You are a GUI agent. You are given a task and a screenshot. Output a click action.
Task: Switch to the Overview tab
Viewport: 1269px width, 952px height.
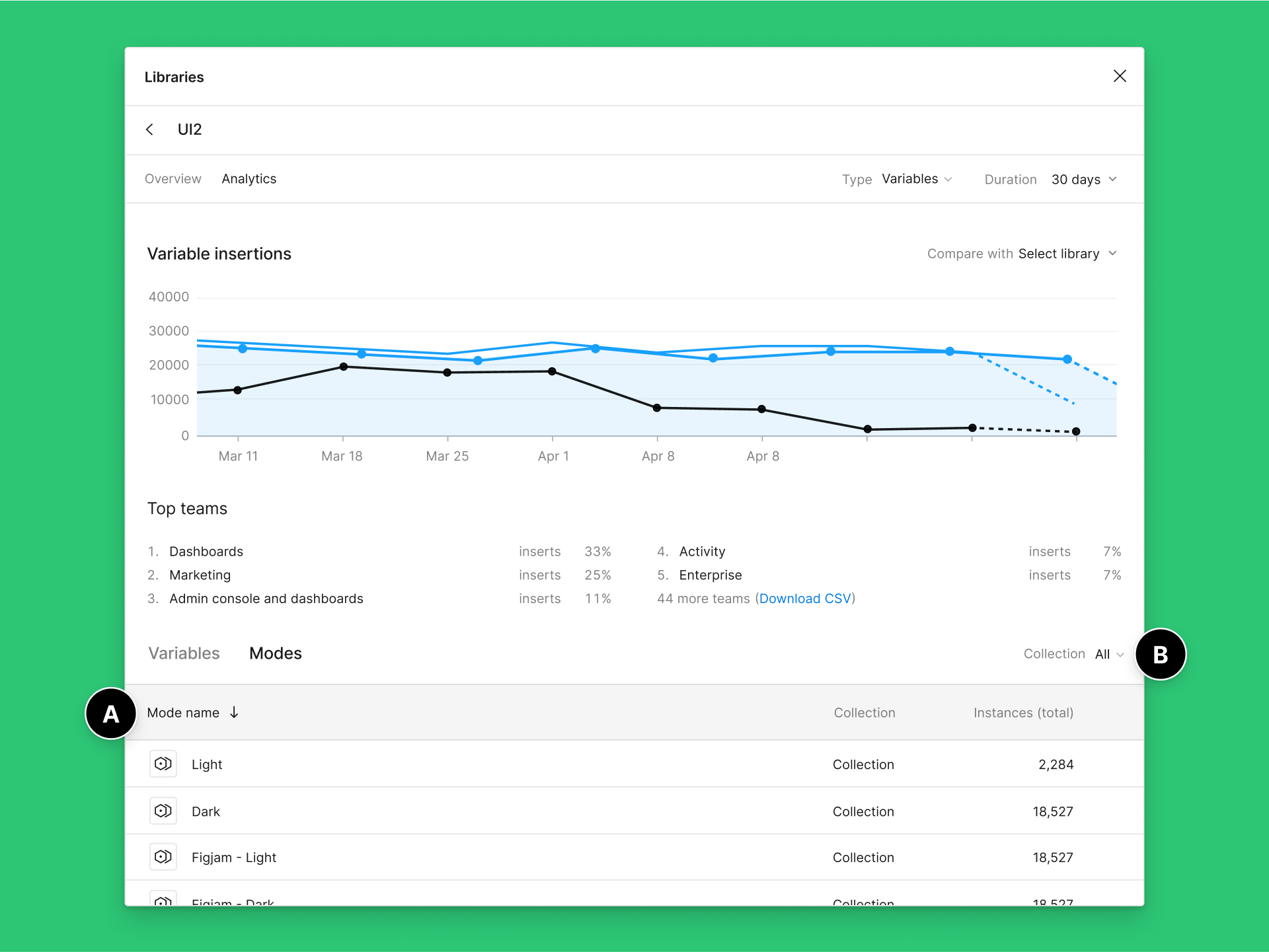coord(173,179)
